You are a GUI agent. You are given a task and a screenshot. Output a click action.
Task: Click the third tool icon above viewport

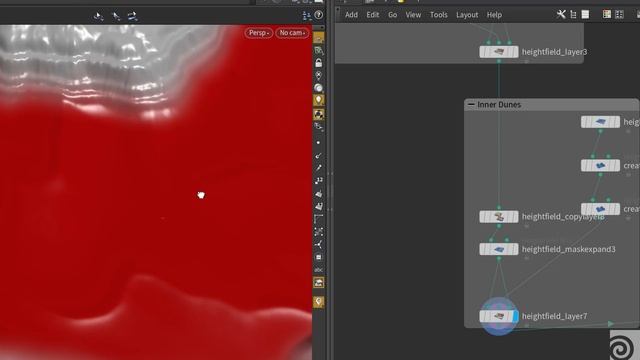pyautogui.click(x=132, y=16)
